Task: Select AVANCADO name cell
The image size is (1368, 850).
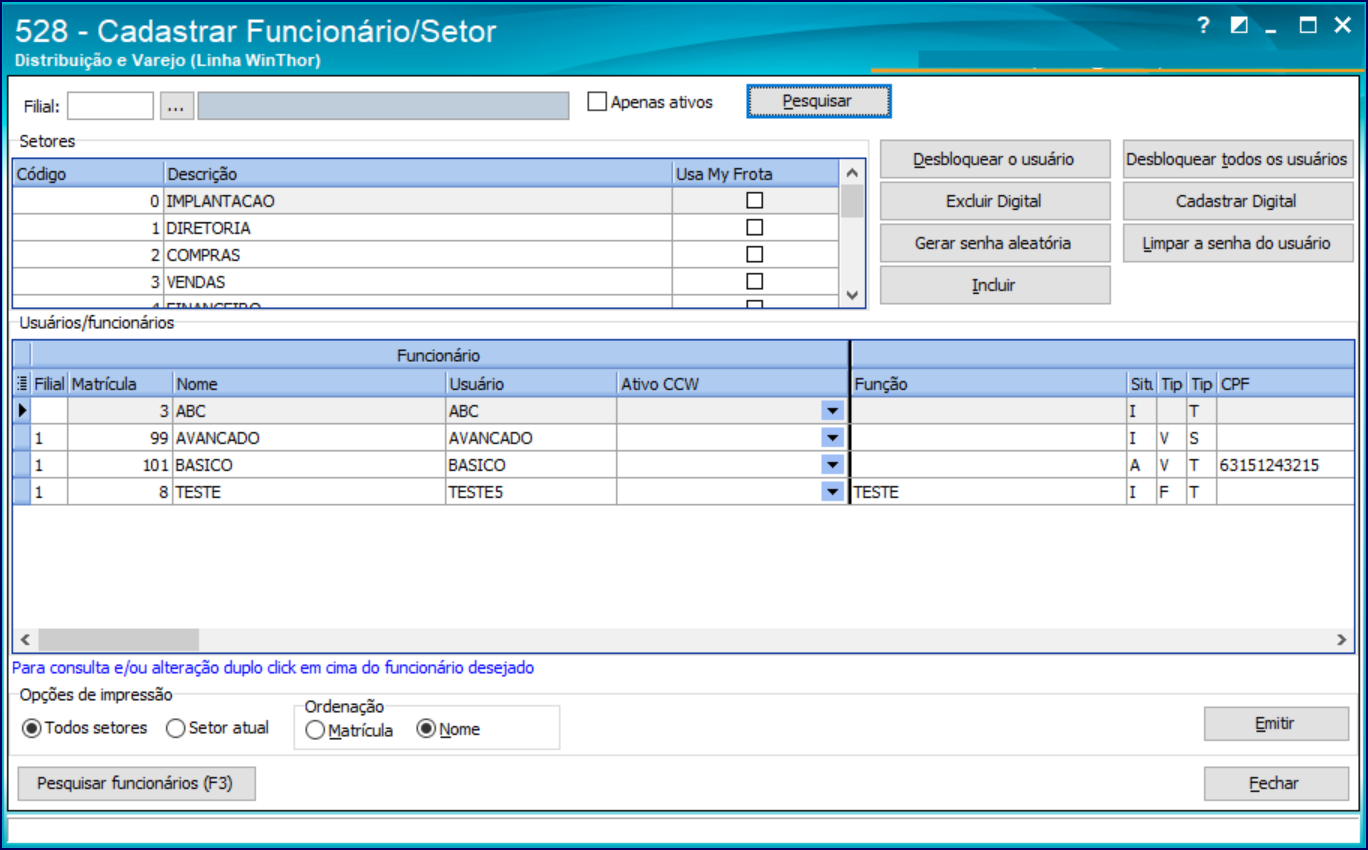Action: pyautogui.click(x=309, y=437)
